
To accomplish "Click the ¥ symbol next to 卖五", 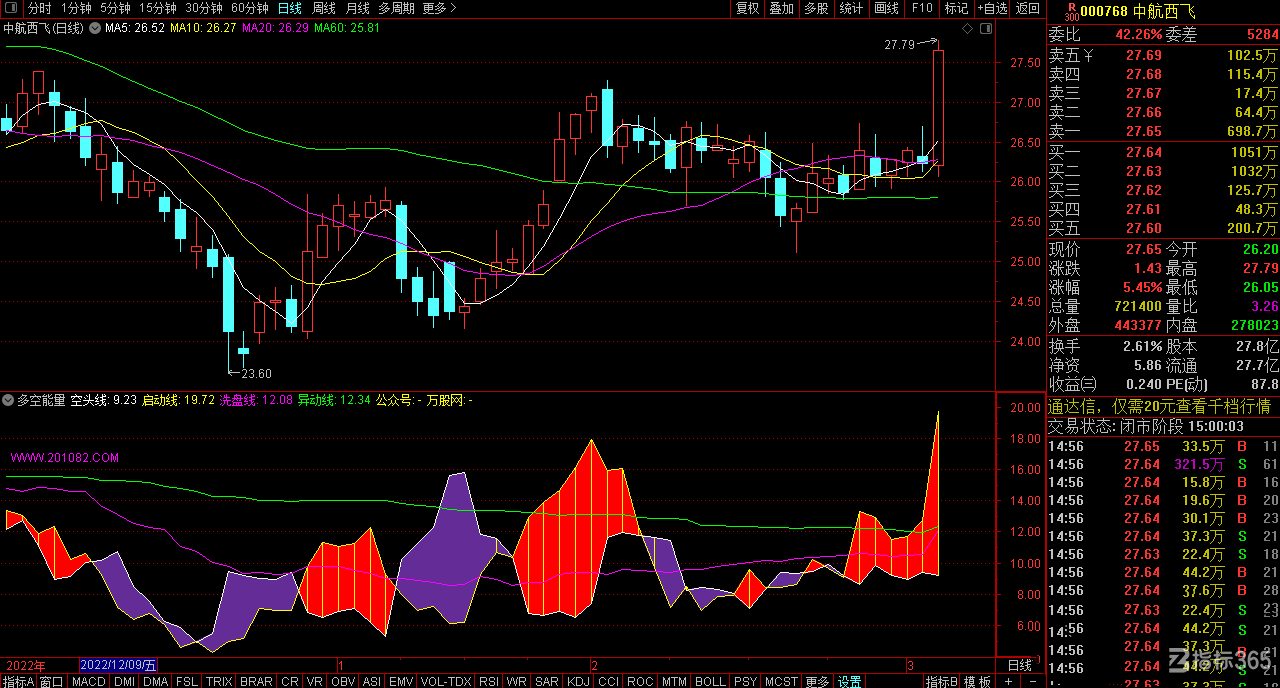I will (x=1088, y=55).
